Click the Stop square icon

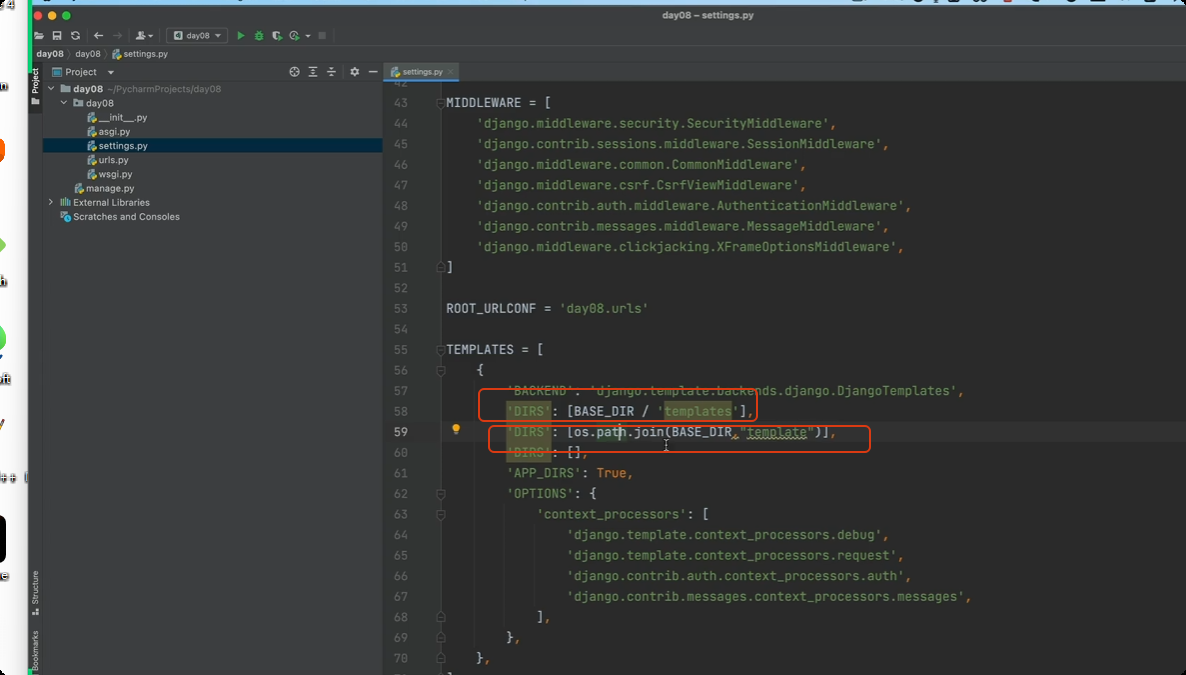point(321,36)
